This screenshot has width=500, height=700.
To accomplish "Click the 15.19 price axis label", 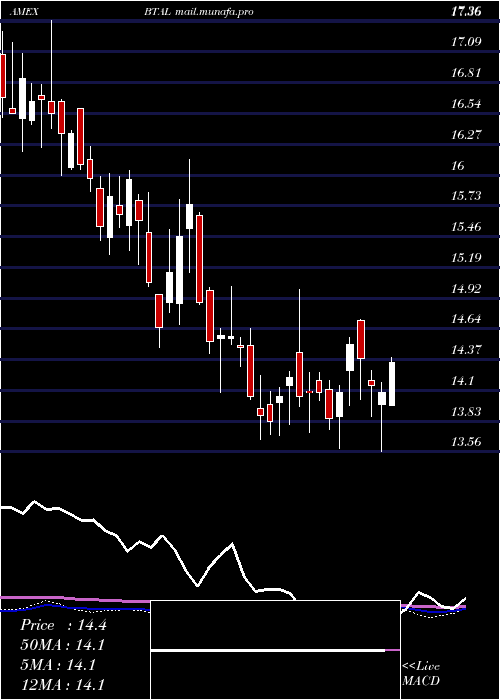I will [467, 258].
